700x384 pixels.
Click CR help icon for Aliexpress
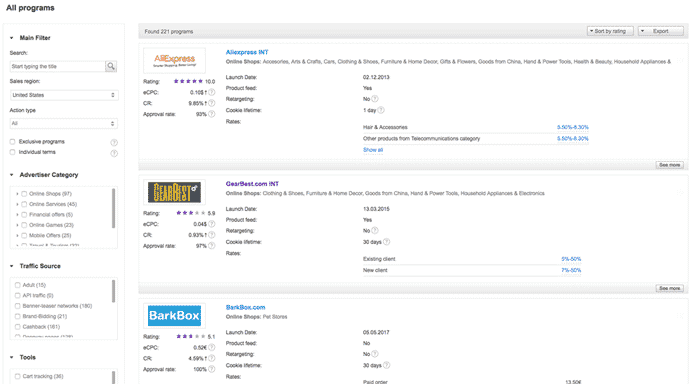click(212, 103)
